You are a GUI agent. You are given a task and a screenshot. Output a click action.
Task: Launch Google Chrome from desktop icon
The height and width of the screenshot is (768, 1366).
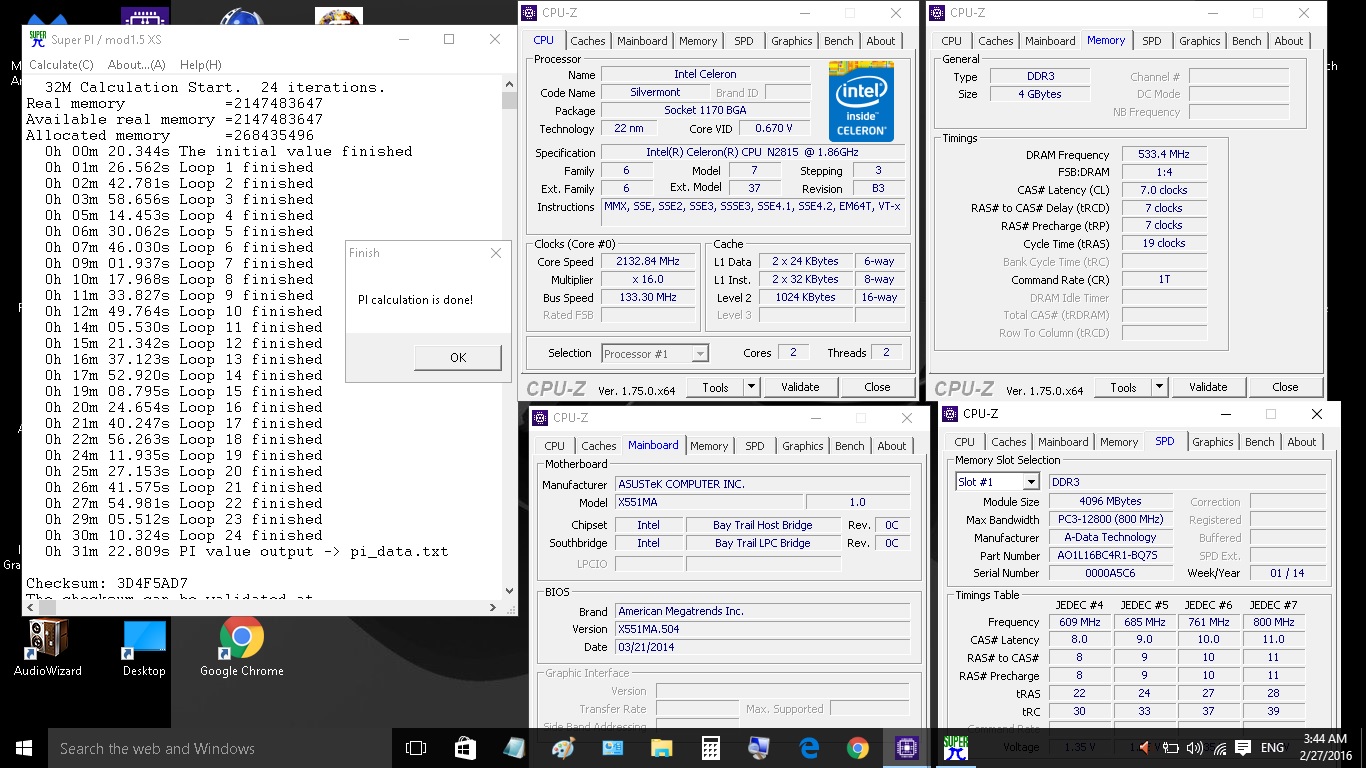click(242, 648)
